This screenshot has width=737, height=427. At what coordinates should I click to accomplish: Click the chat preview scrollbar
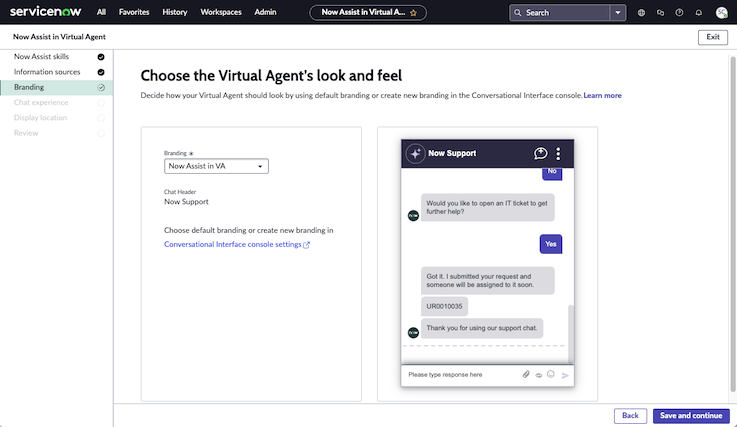571,333
